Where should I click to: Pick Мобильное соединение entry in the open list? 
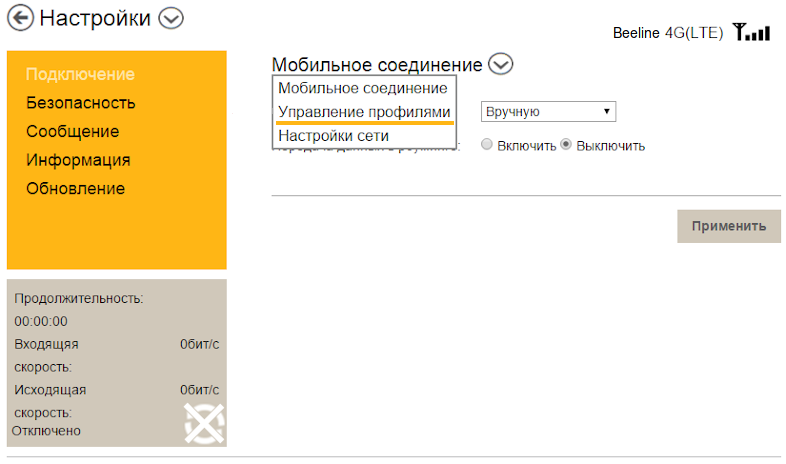tap(362, 88)
